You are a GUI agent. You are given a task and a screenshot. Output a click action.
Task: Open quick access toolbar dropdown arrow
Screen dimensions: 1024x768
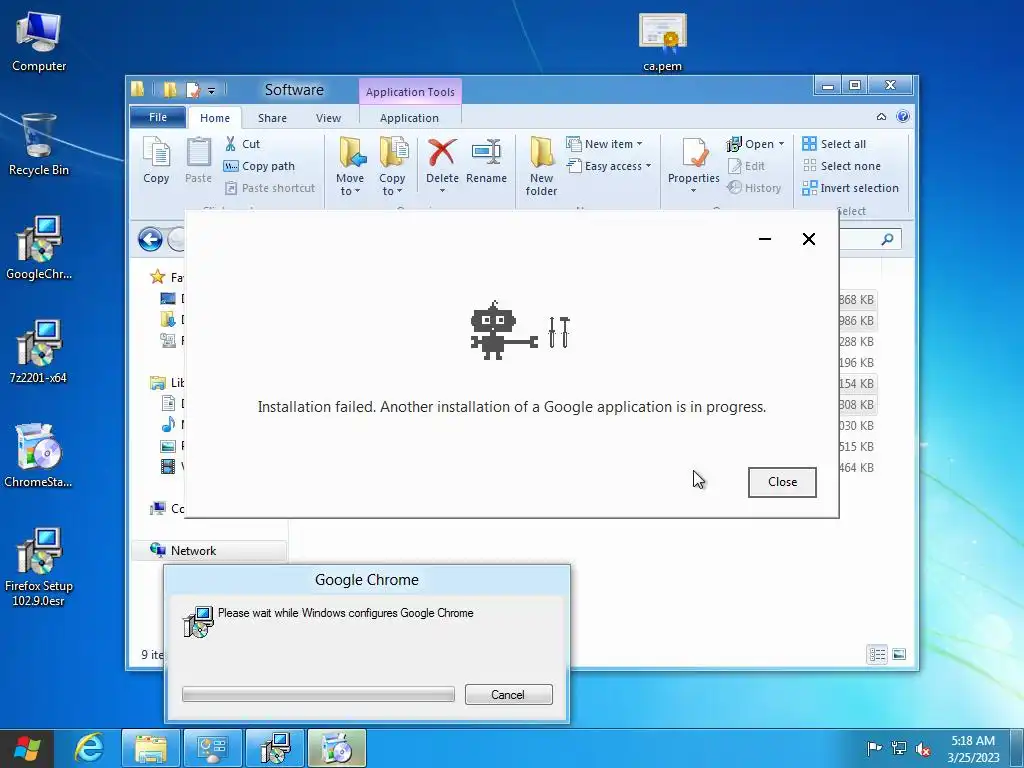(212, 91)
